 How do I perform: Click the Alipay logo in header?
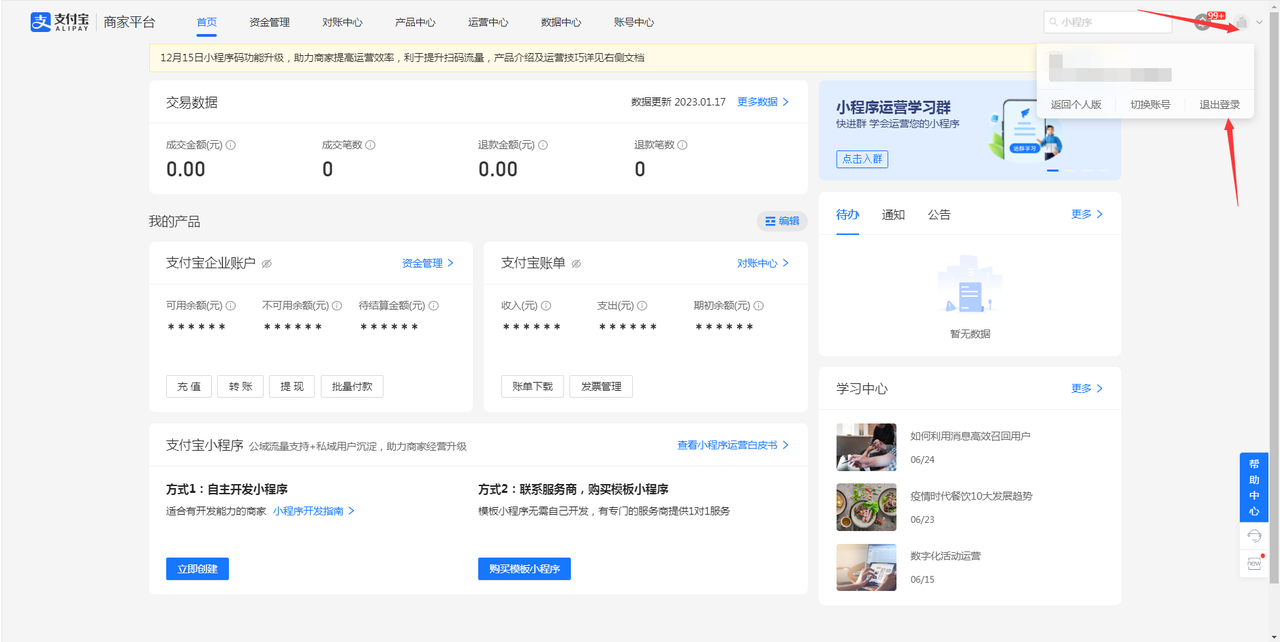tap(60, 22)
